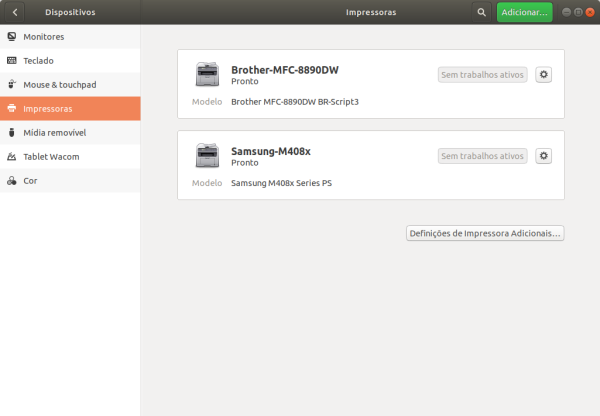Image resolution: width=600 pixels, height=416 pixels.
Task: Go to the Teclado settings panel
Action: [70, 61]
